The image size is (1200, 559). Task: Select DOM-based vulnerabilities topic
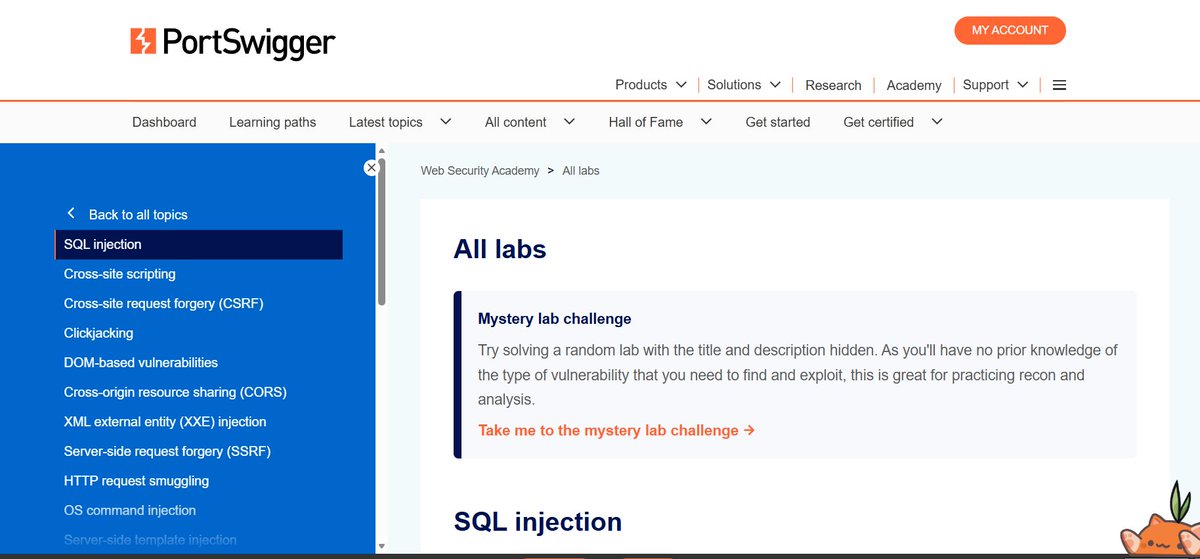(x=141, y=362)
